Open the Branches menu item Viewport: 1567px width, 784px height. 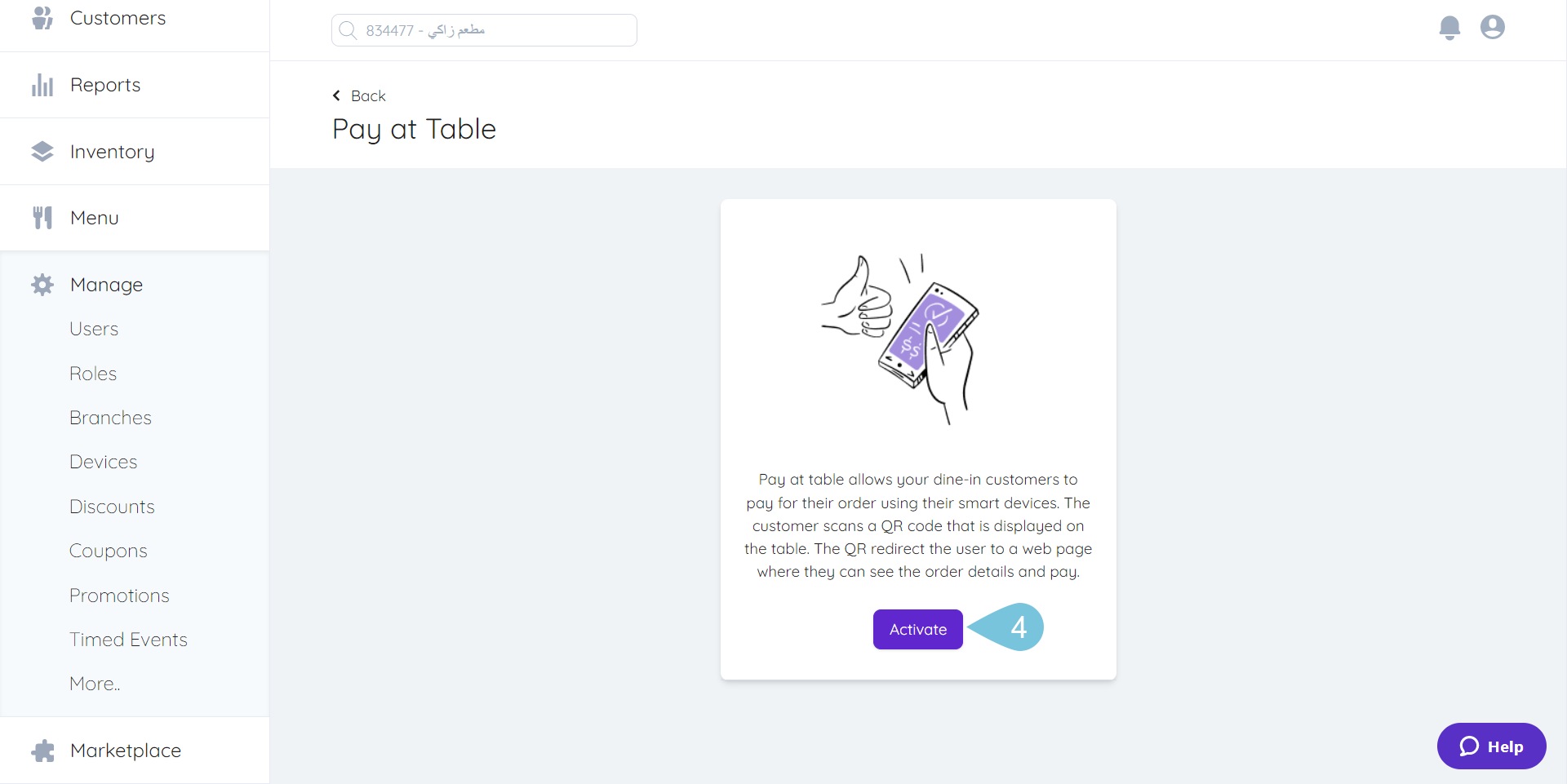110,418
